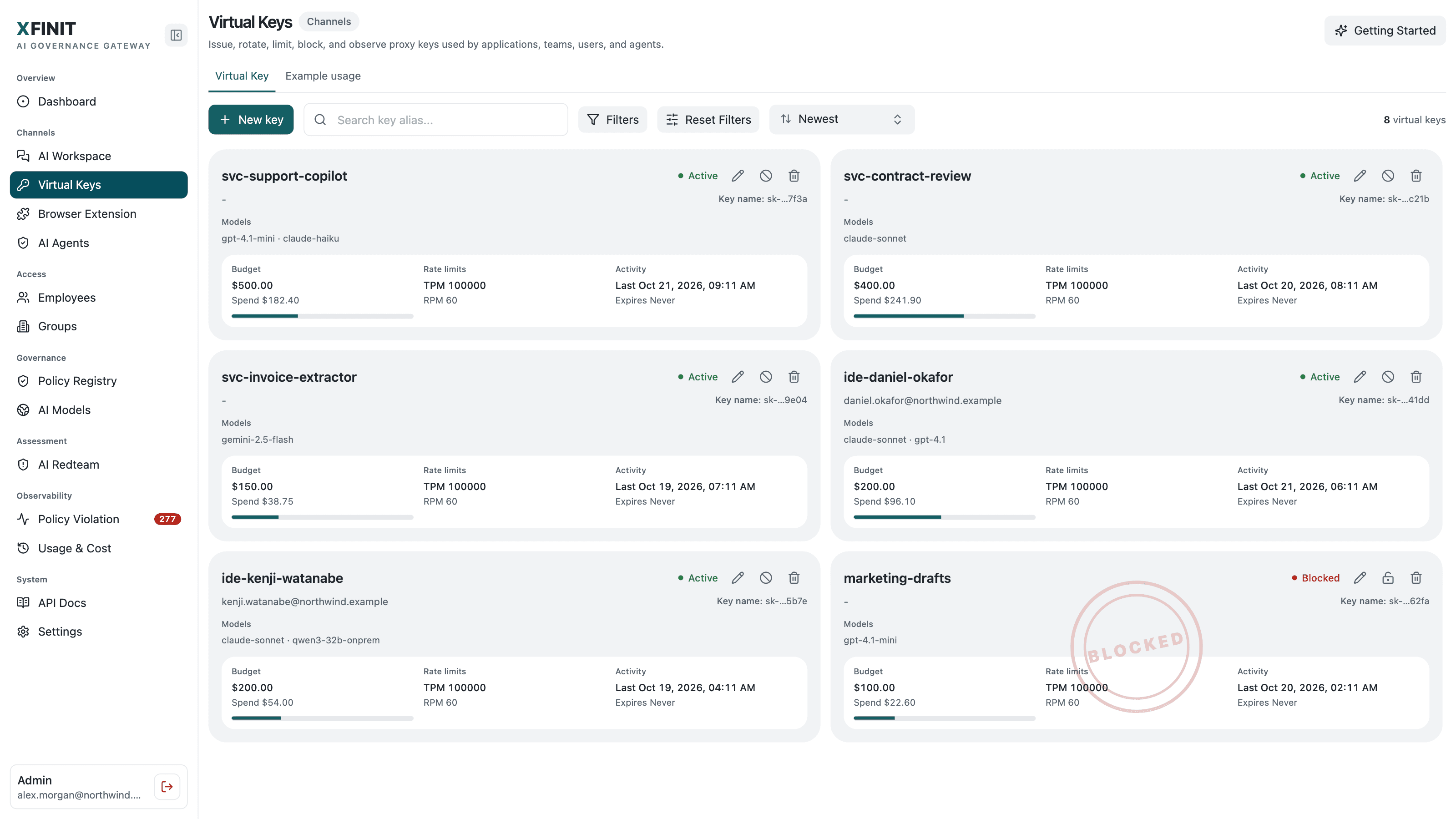This screenshot has height=819, width=1456.
Task: Open Browser Extension in sidebar
Action: coord(99,214)
